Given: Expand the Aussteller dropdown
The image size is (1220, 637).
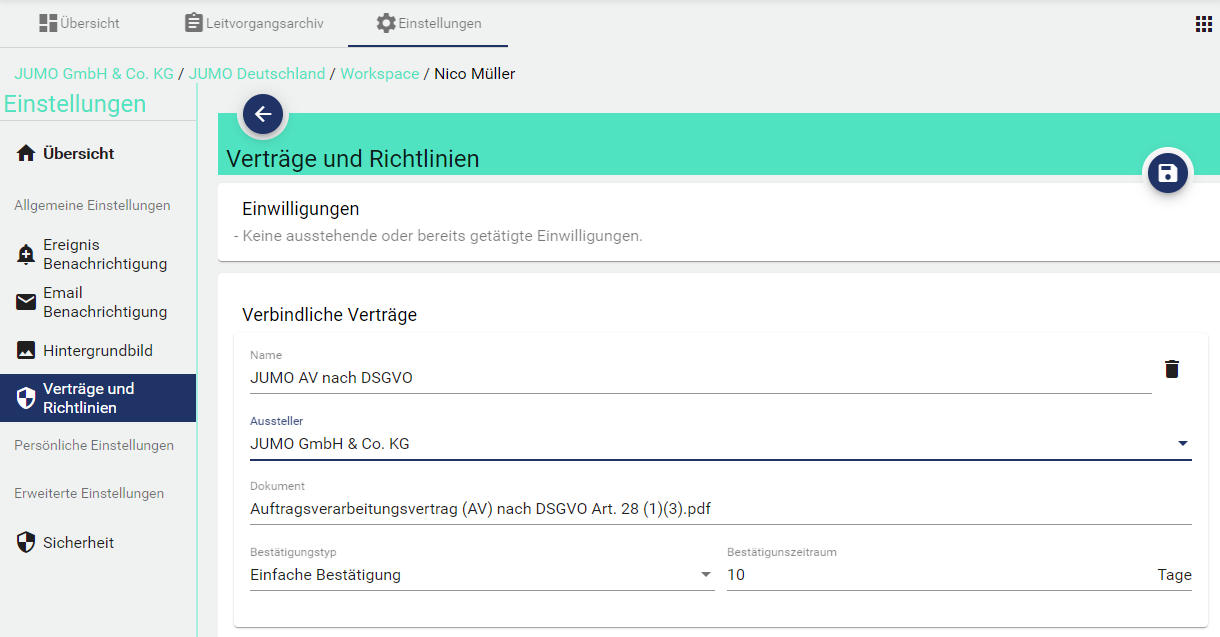Looking at the screenshot, I should point(1182,444).
